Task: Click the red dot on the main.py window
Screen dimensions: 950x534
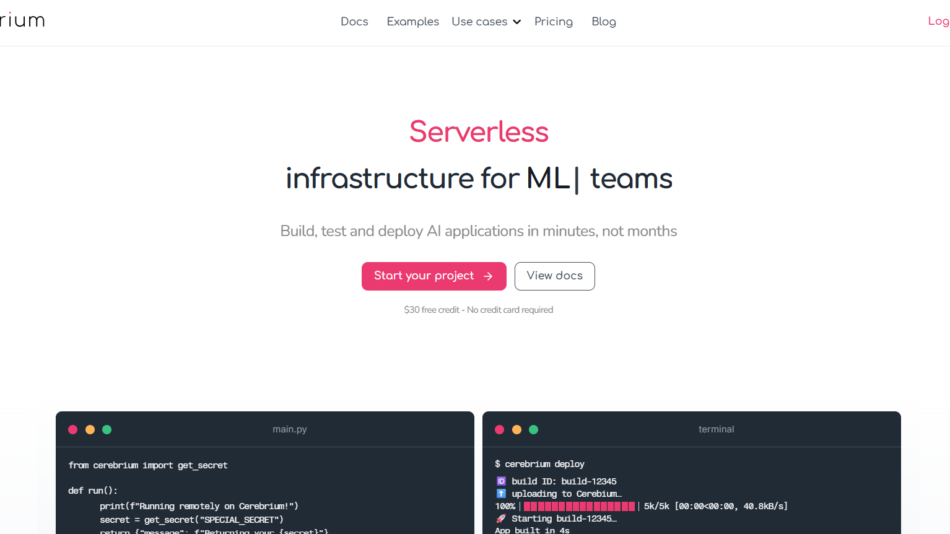Action: [73, 430]
